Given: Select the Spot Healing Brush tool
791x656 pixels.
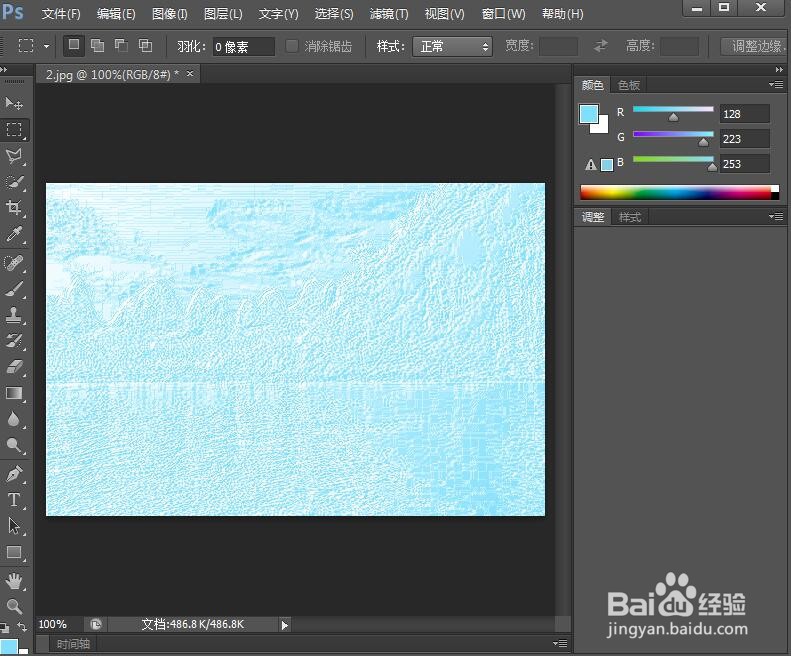Looking at the screenshot, I should pos(14,263).
